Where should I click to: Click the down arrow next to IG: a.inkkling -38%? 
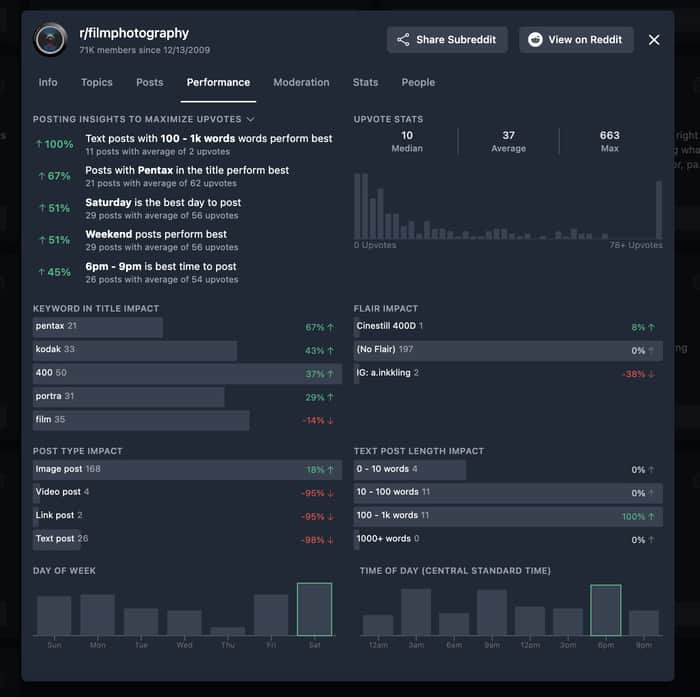click(651, 374)
